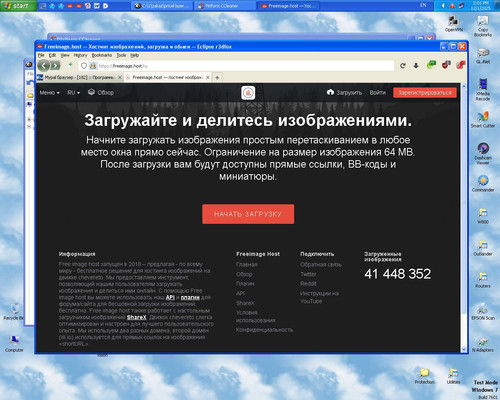
Task: Open the Плагин footer link
Action: click(245, 284)
